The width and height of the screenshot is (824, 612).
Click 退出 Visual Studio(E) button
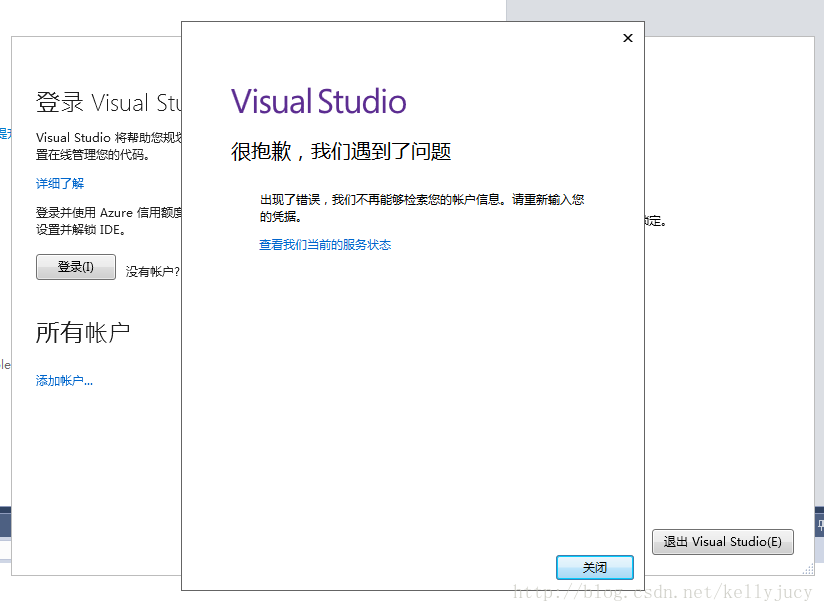(x=723, y=542)
